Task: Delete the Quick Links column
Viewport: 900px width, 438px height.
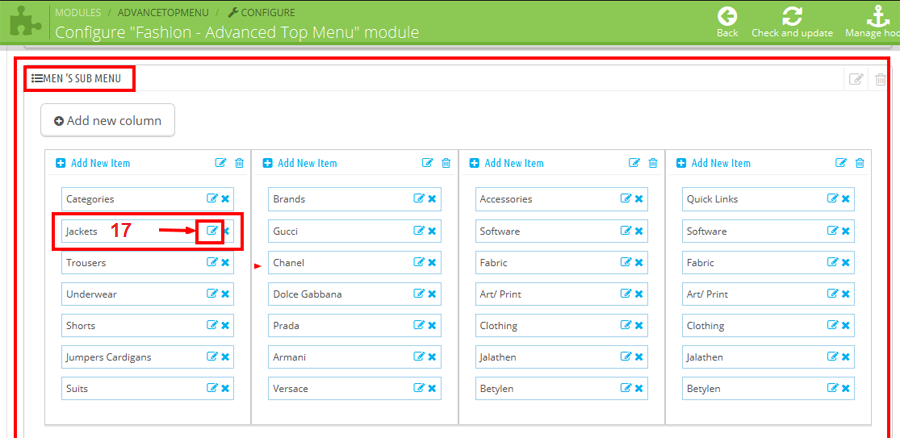Action: (x=859, y=163)
